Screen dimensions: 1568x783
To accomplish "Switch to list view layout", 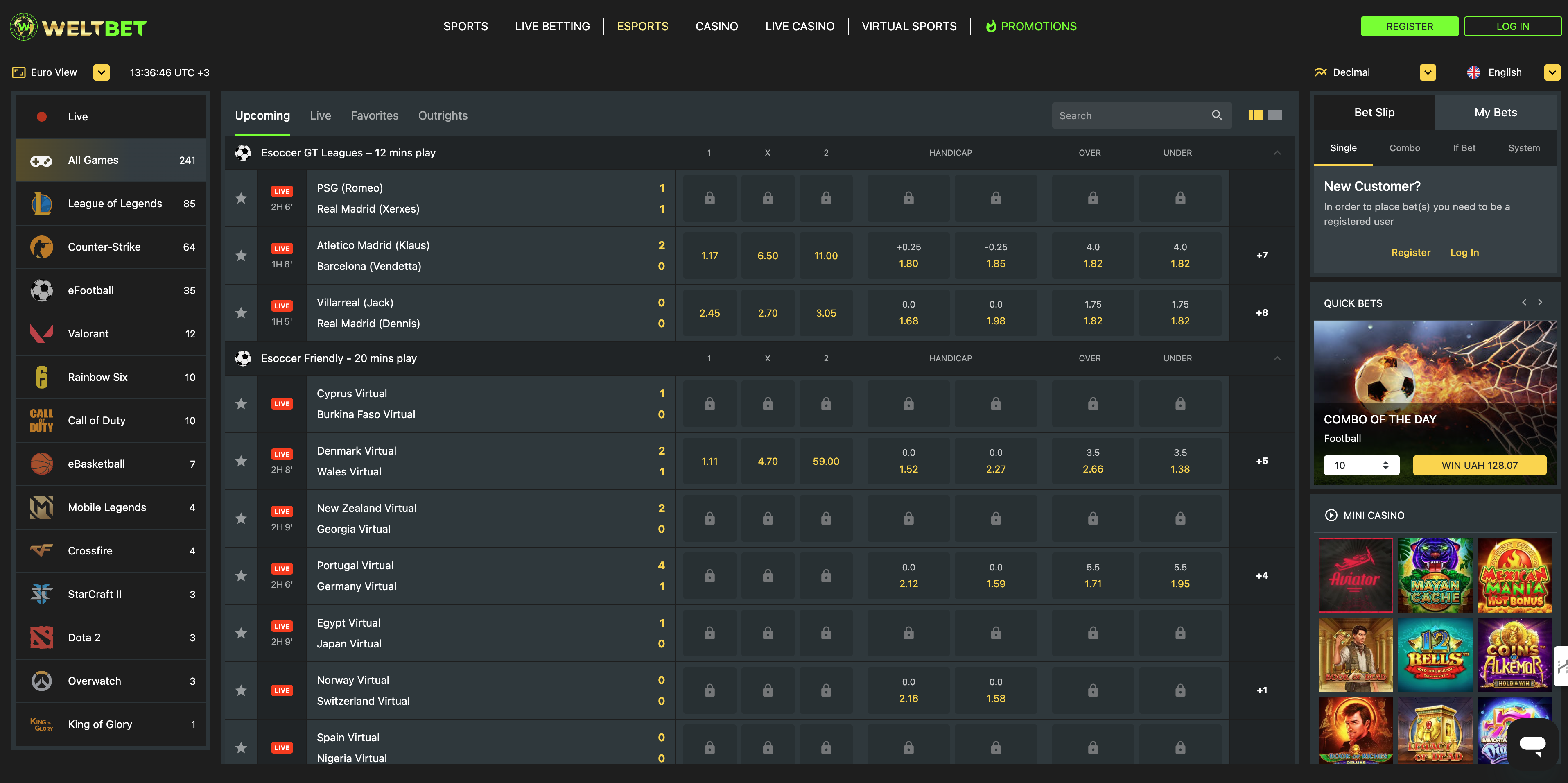I will [x=1275, y=115].
